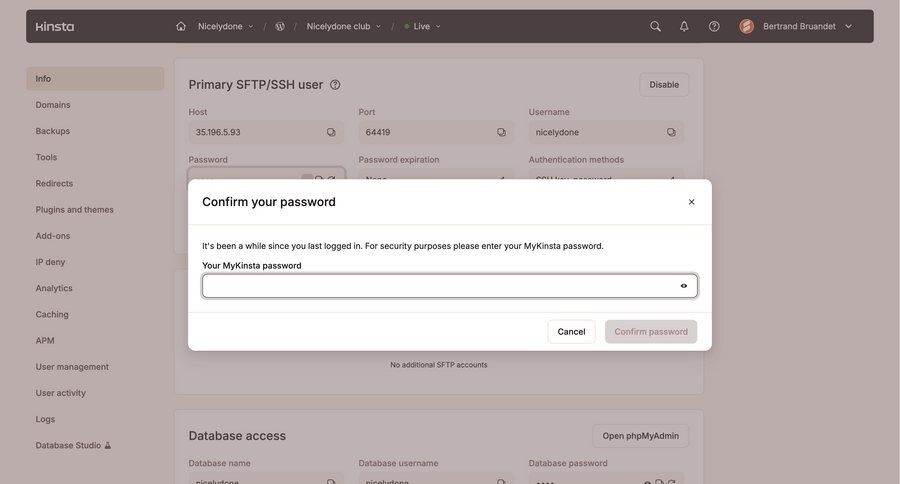
Task: Click the 'Authentication methods' label
Action: click(x=576, y=160)
